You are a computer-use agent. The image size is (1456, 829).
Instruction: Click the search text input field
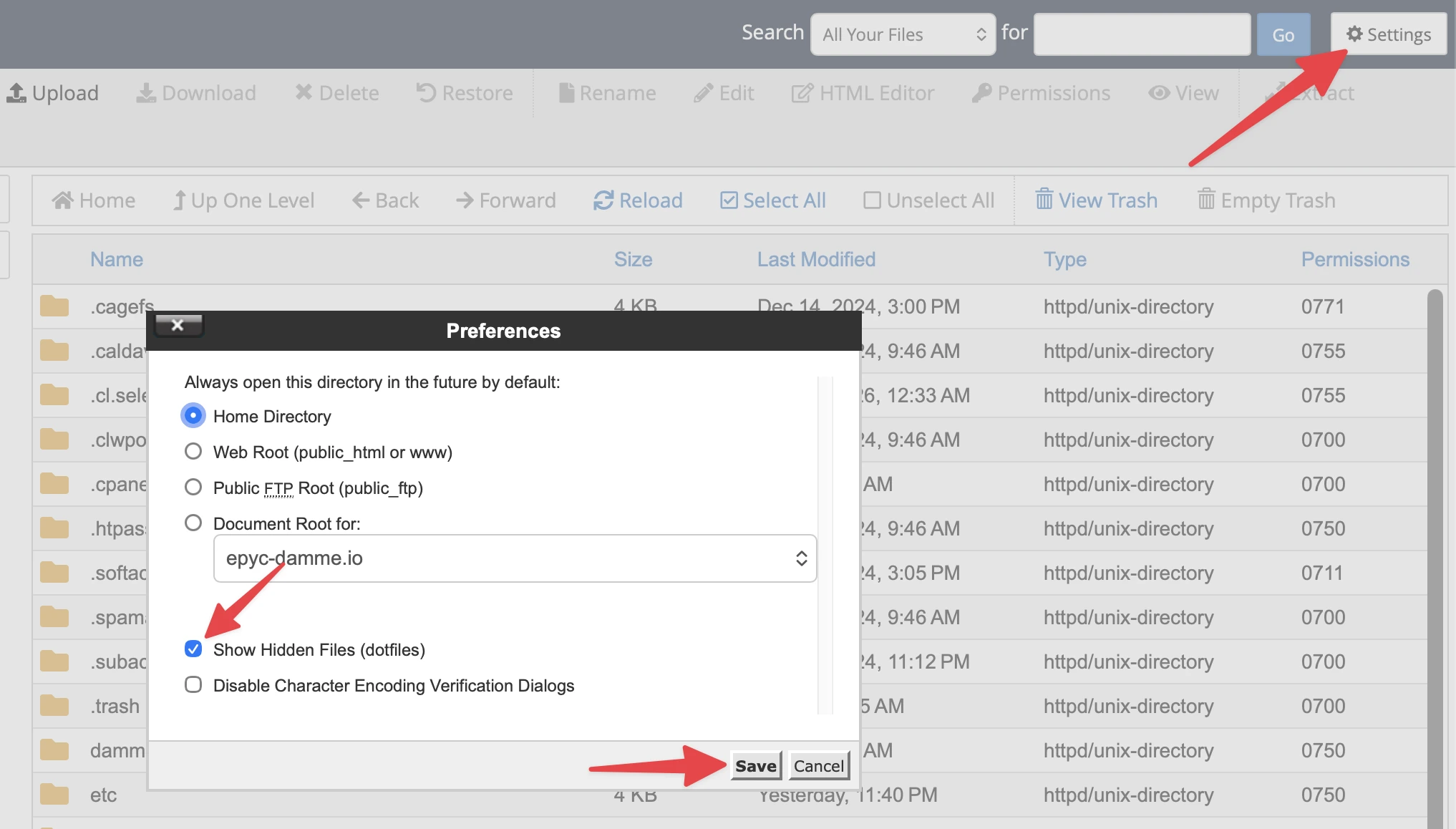coord(1142,34)
